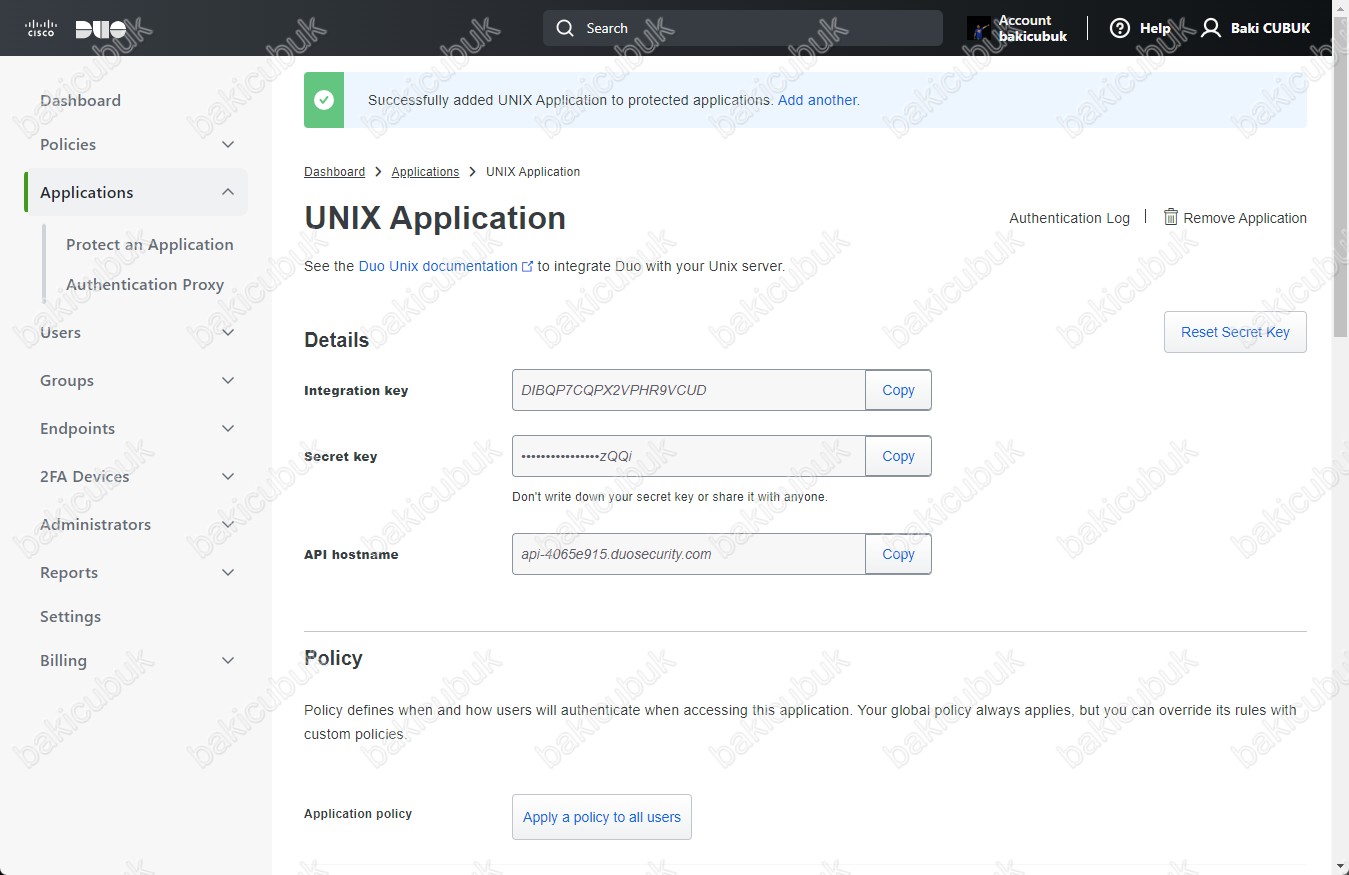Viewport: 1349px width, 875px height.
Task: Copy the Secret key
Action: click(898, 456)
